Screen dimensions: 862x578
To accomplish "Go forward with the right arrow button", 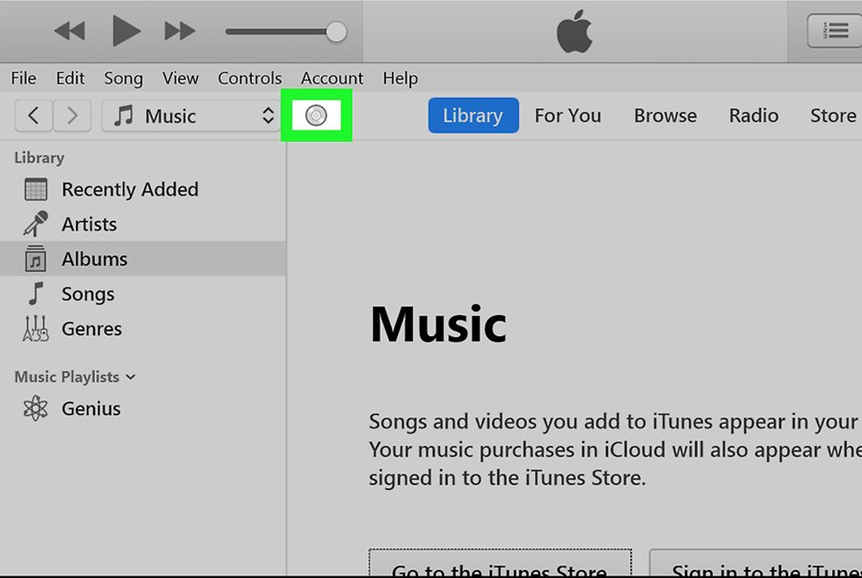I will pos(72,115).
